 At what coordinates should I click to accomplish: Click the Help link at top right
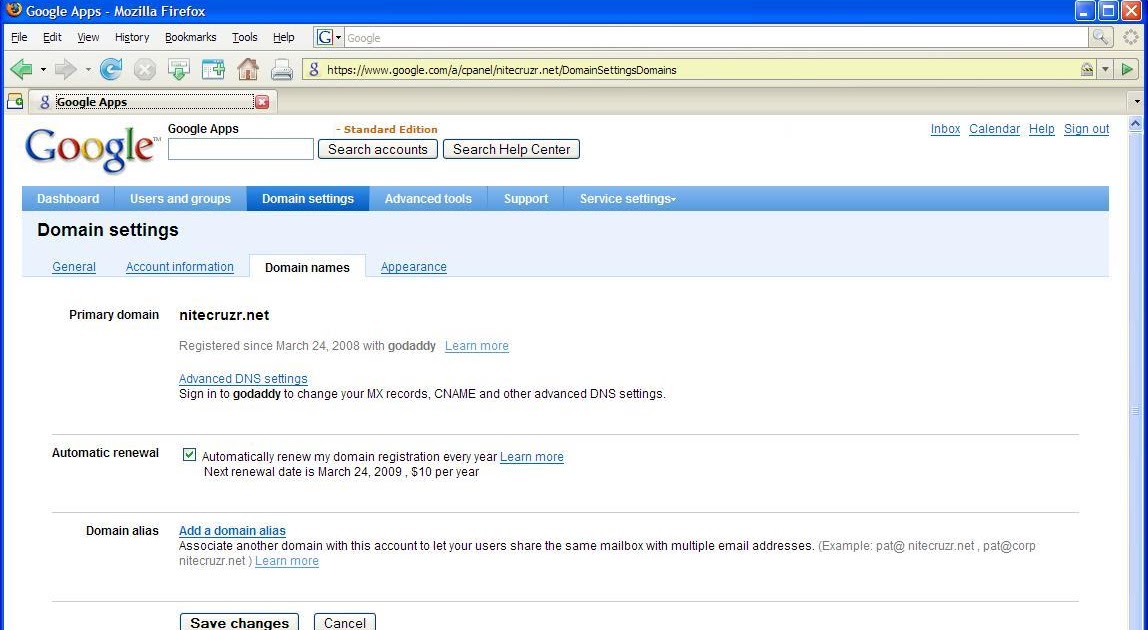(1041, 129)
